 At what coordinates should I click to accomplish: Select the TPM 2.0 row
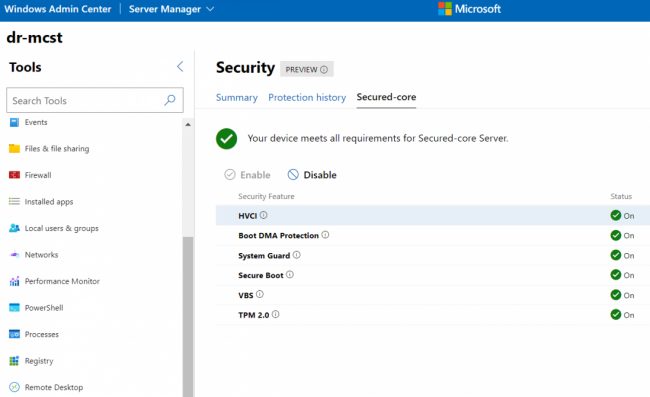point(433,315)
